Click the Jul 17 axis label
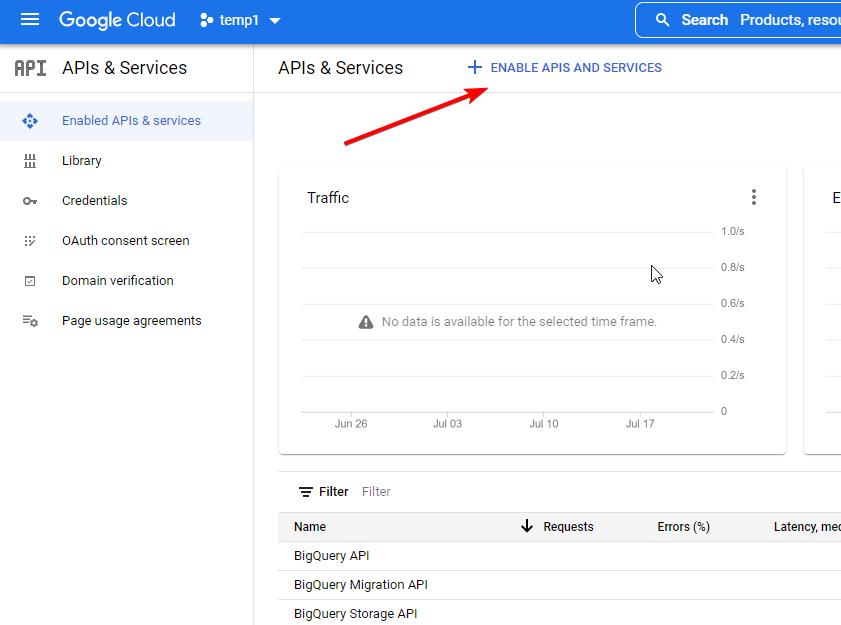 (640, 424)
